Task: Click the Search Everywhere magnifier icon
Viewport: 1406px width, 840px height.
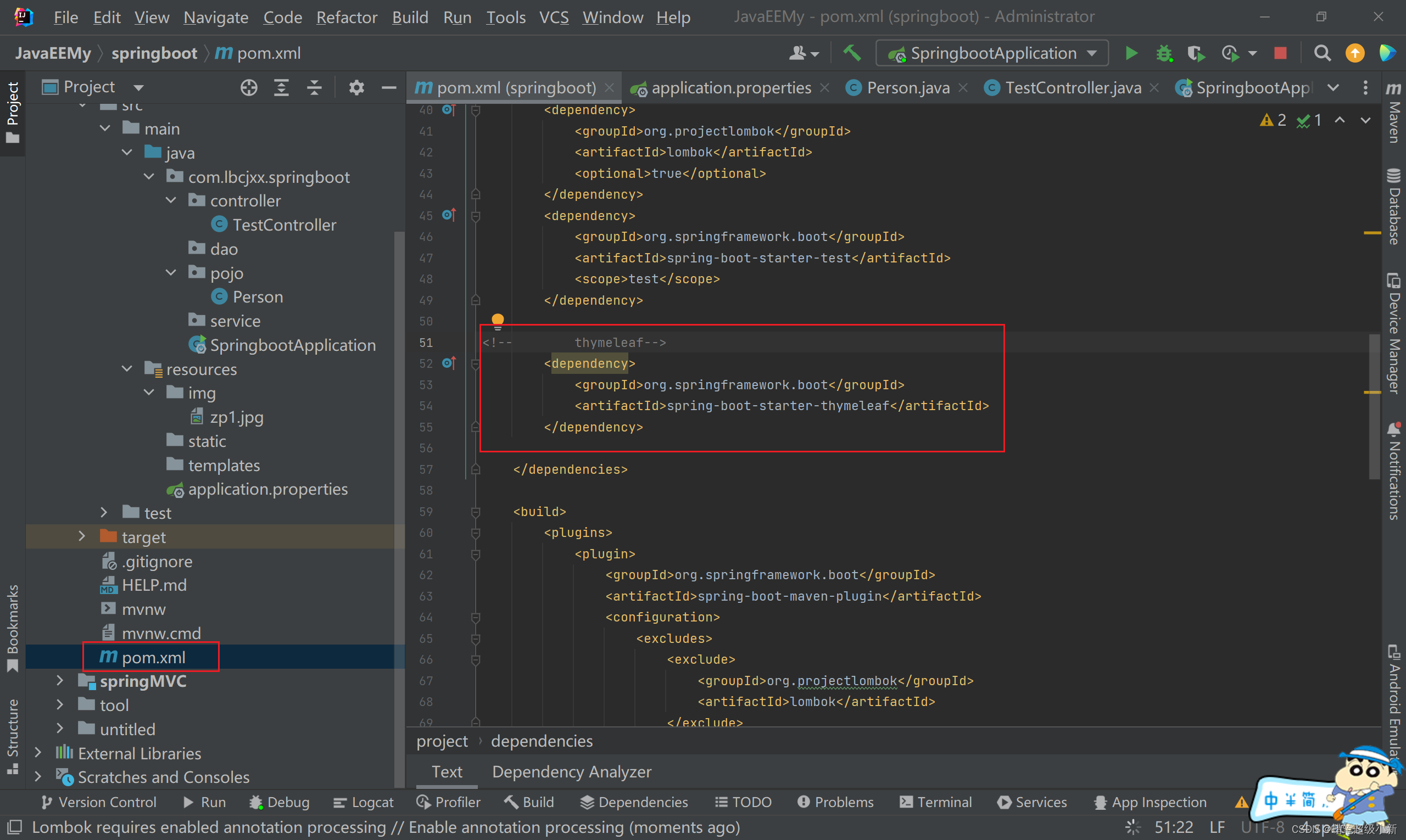Action: tap(1321, 53)
